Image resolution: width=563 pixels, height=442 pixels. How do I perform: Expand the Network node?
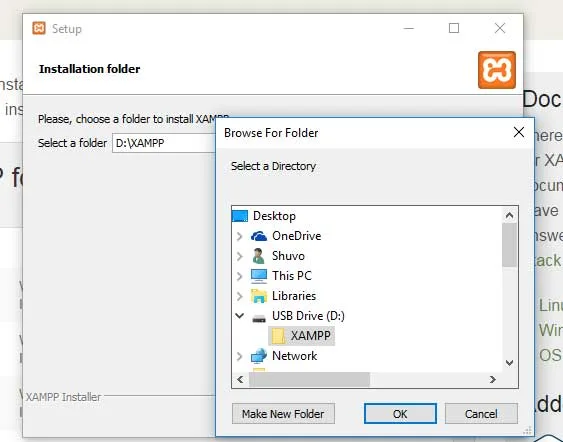point(239,356)
